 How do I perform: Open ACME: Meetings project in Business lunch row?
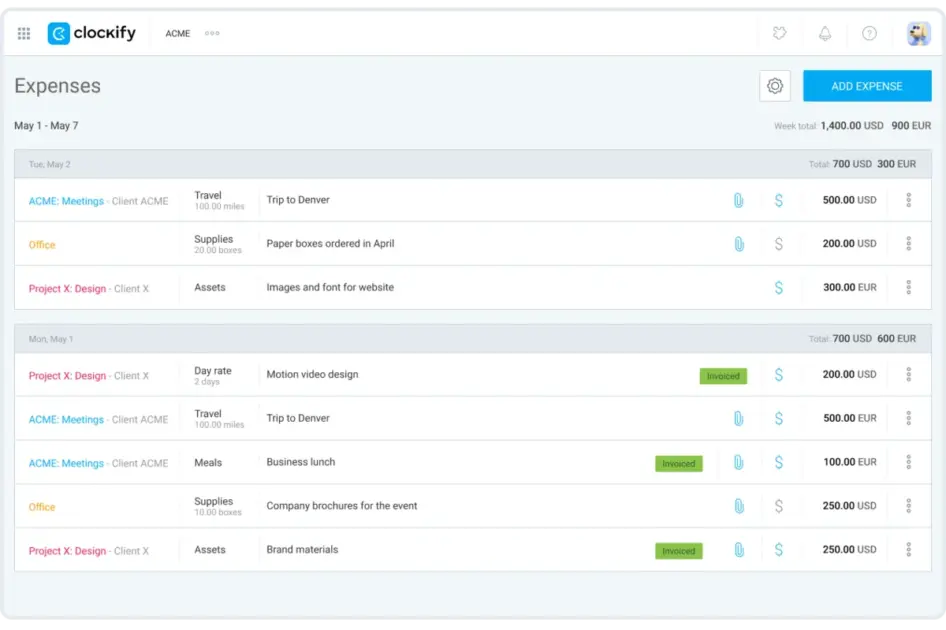click(66, 463)
